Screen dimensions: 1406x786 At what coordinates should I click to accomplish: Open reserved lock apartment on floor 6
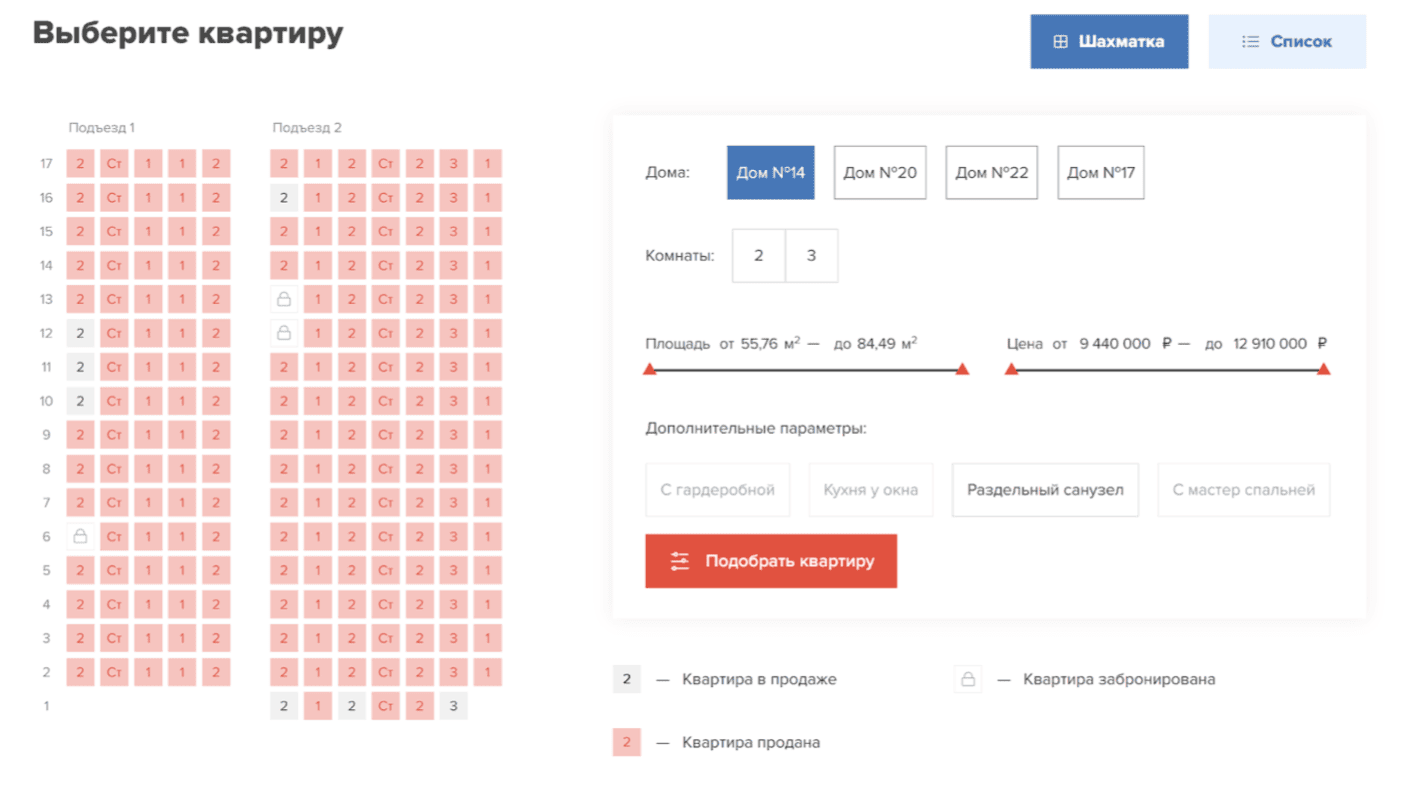pyautogui.click(x=80, y=537)
